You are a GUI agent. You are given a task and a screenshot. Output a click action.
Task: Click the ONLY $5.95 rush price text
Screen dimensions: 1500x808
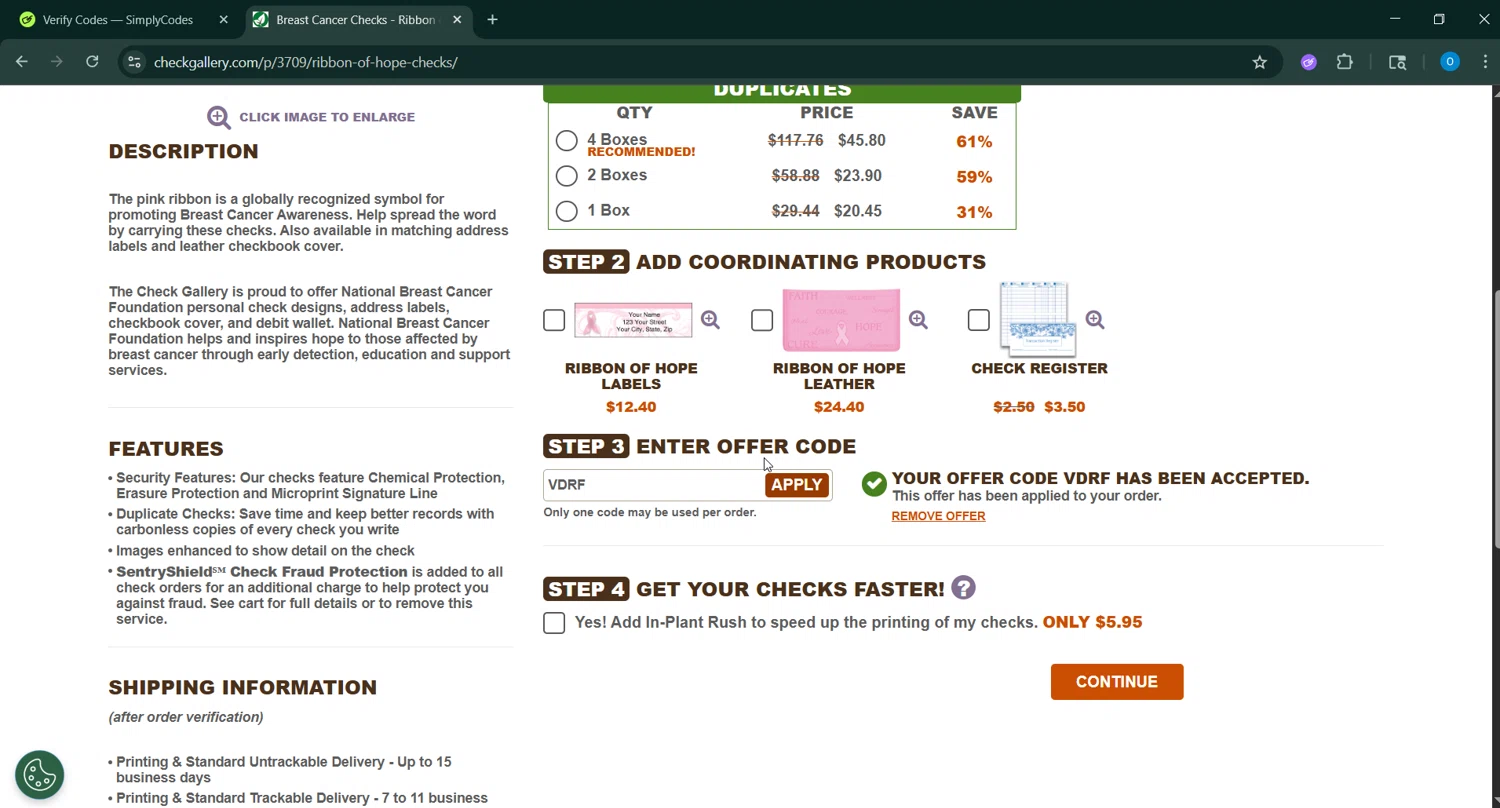(x=1092, y=622)
